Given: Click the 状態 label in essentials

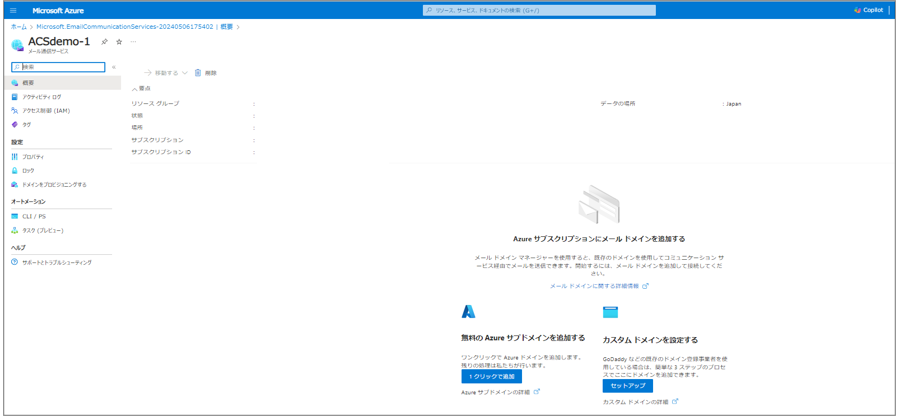Looking at the screenshot, I should pos(137,116).
